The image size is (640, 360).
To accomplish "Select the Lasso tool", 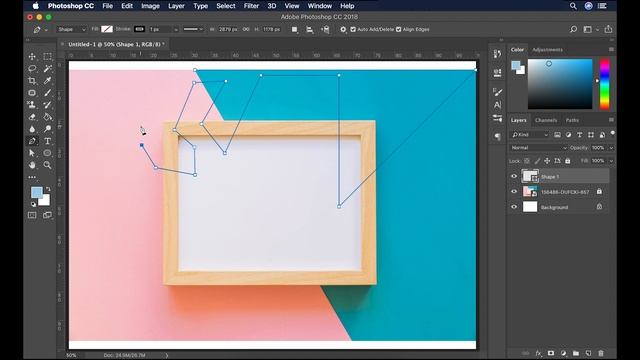I will (32, 69).
